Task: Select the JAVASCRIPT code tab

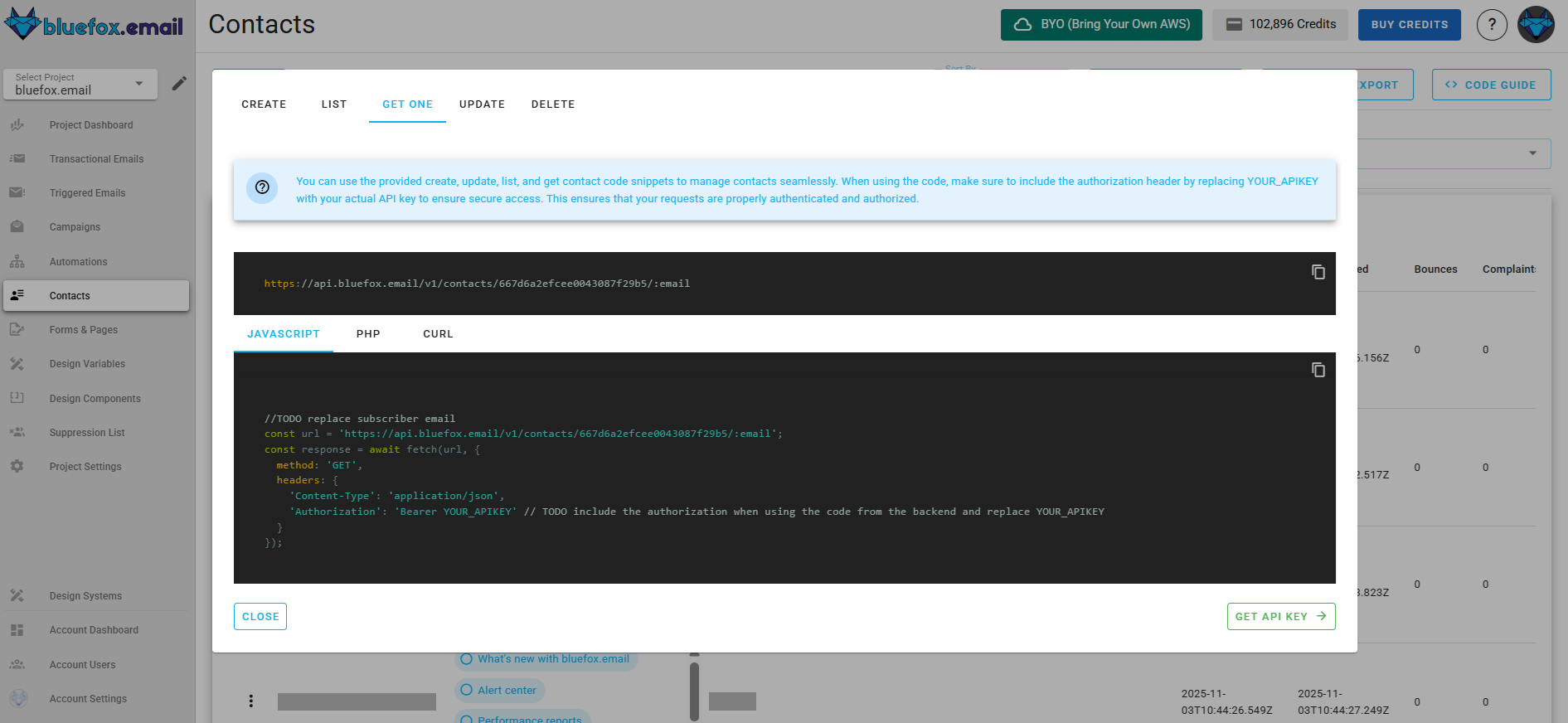Action: click(284, 334)
